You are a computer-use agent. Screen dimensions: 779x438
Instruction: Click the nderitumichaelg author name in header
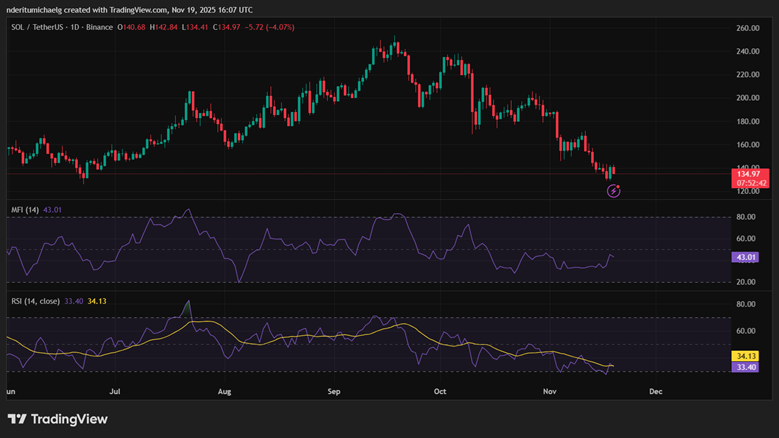click(x=42, y=8)
